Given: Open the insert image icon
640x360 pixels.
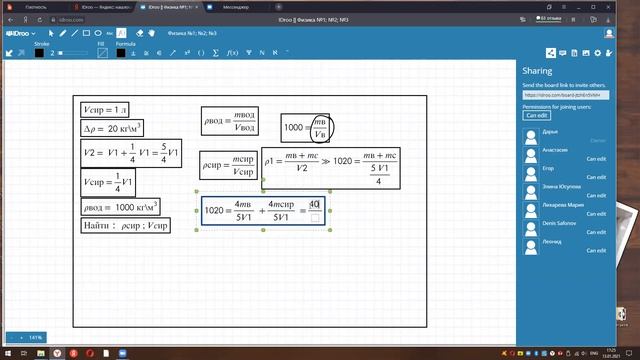Looking at the screenshot, I should click(x=586, y=53).
